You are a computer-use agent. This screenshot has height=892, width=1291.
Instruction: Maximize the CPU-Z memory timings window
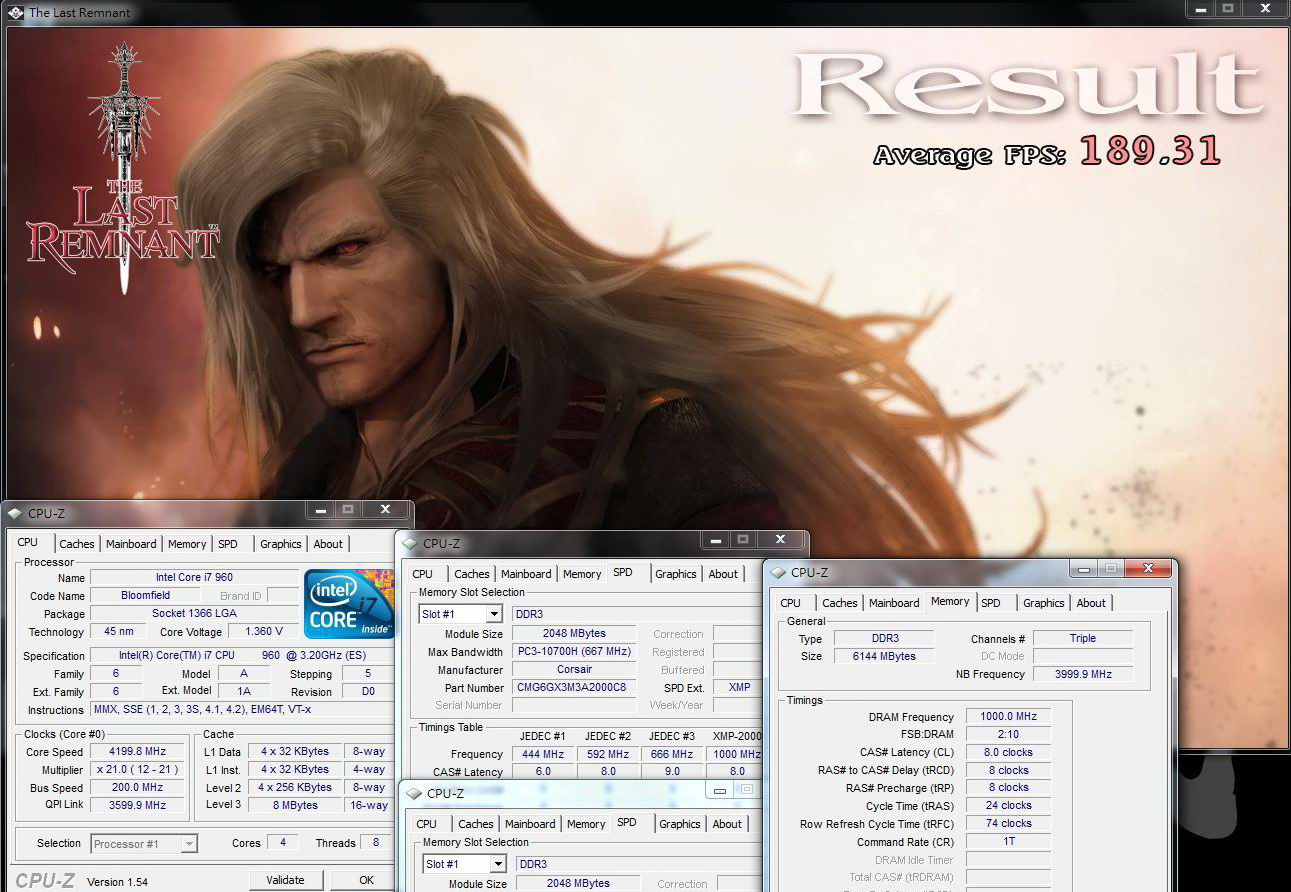1110,568
